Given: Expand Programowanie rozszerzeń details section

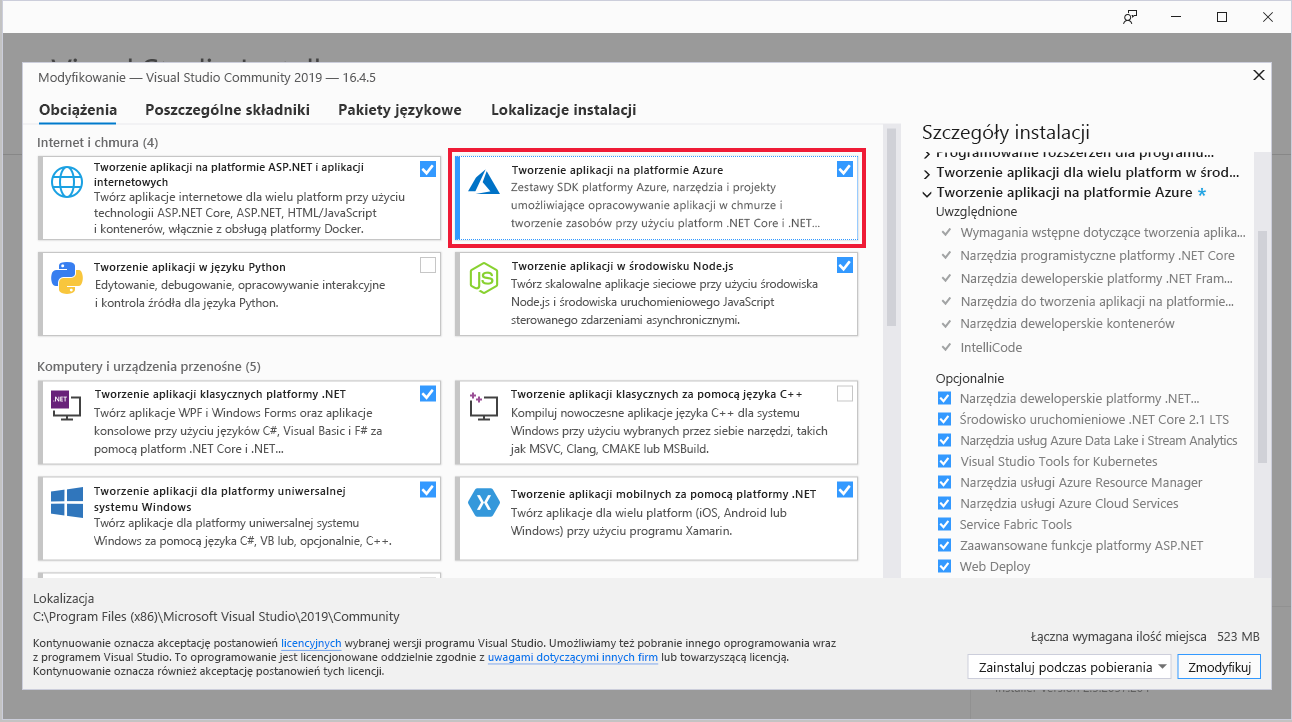Looking at the screenshot, I should (x=927, y=154).
